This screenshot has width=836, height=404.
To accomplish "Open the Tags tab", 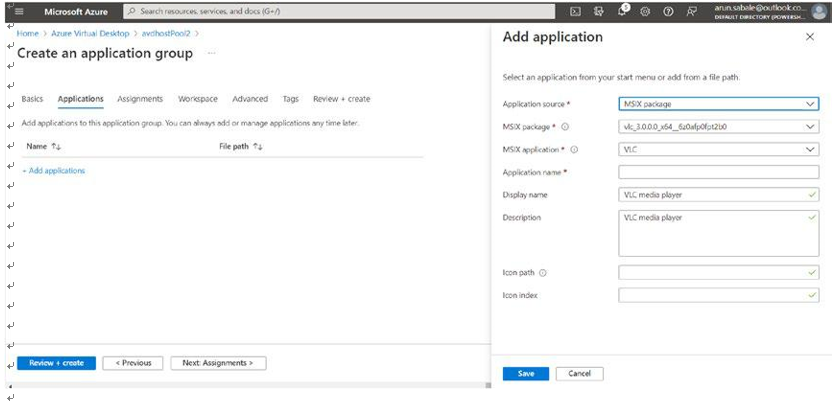I will (x=291, y=99).
